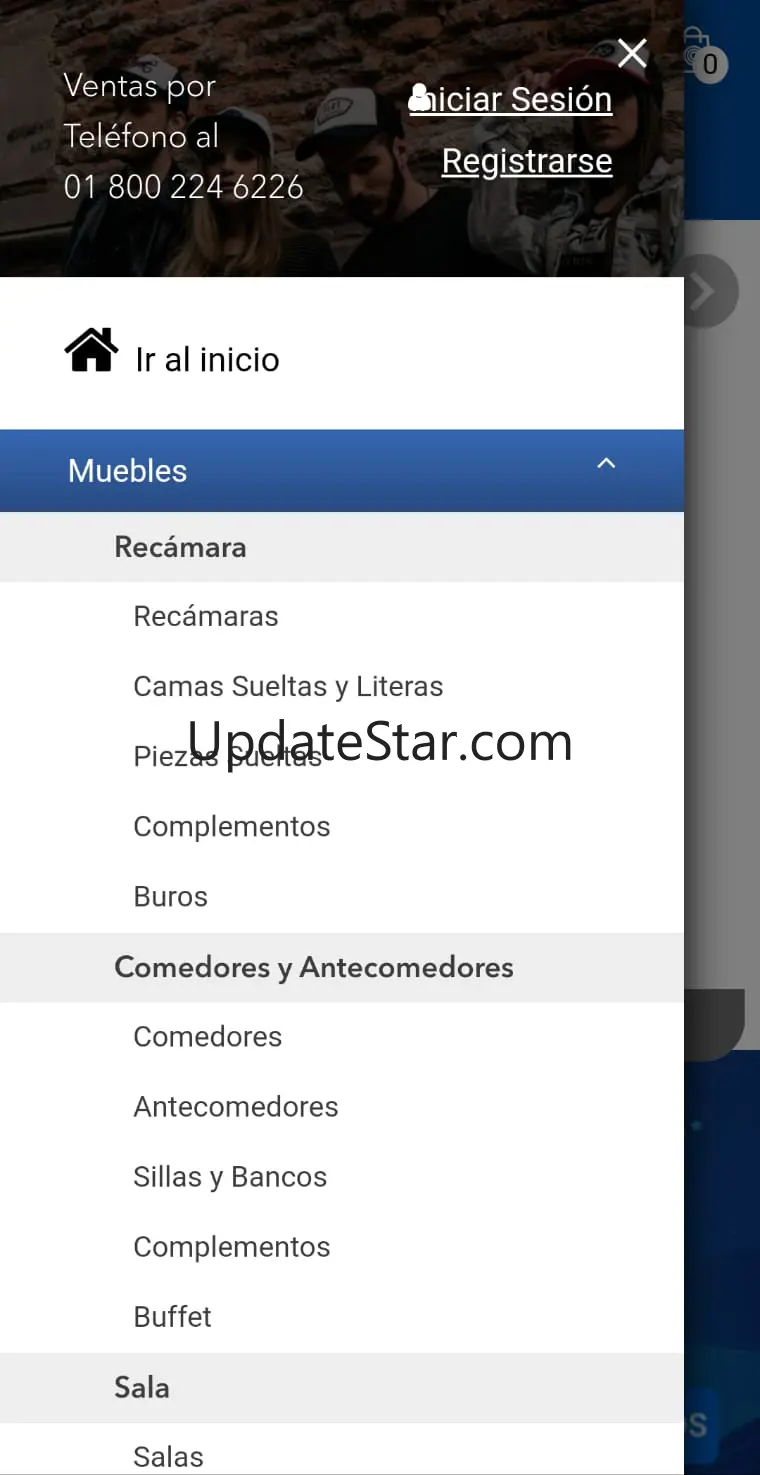760x1475 pixels.
Task: Choose the Antecomedores item
Action: (x=236, y=1106)
